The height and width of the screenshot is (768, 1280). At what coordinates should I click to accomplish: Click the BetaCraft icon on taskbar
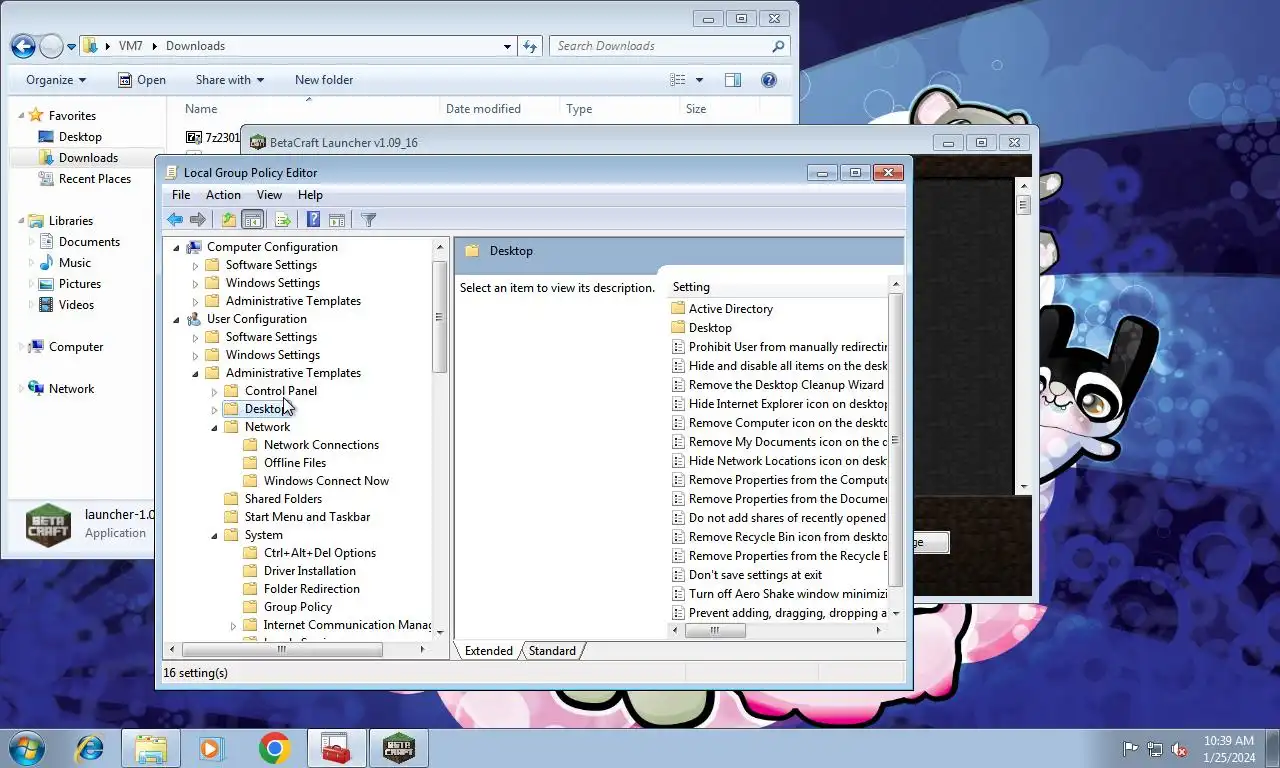(x=399, y=748)
